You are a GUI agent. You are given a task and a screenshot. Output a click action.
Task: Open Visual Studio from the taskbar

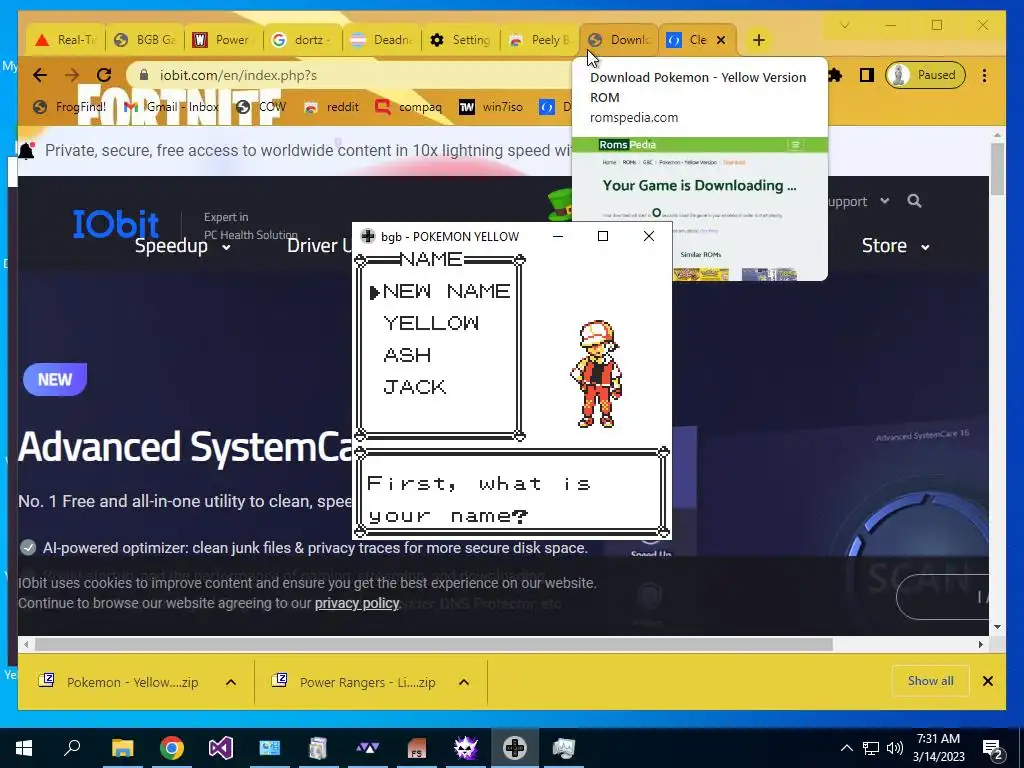(x=221, y=748)
